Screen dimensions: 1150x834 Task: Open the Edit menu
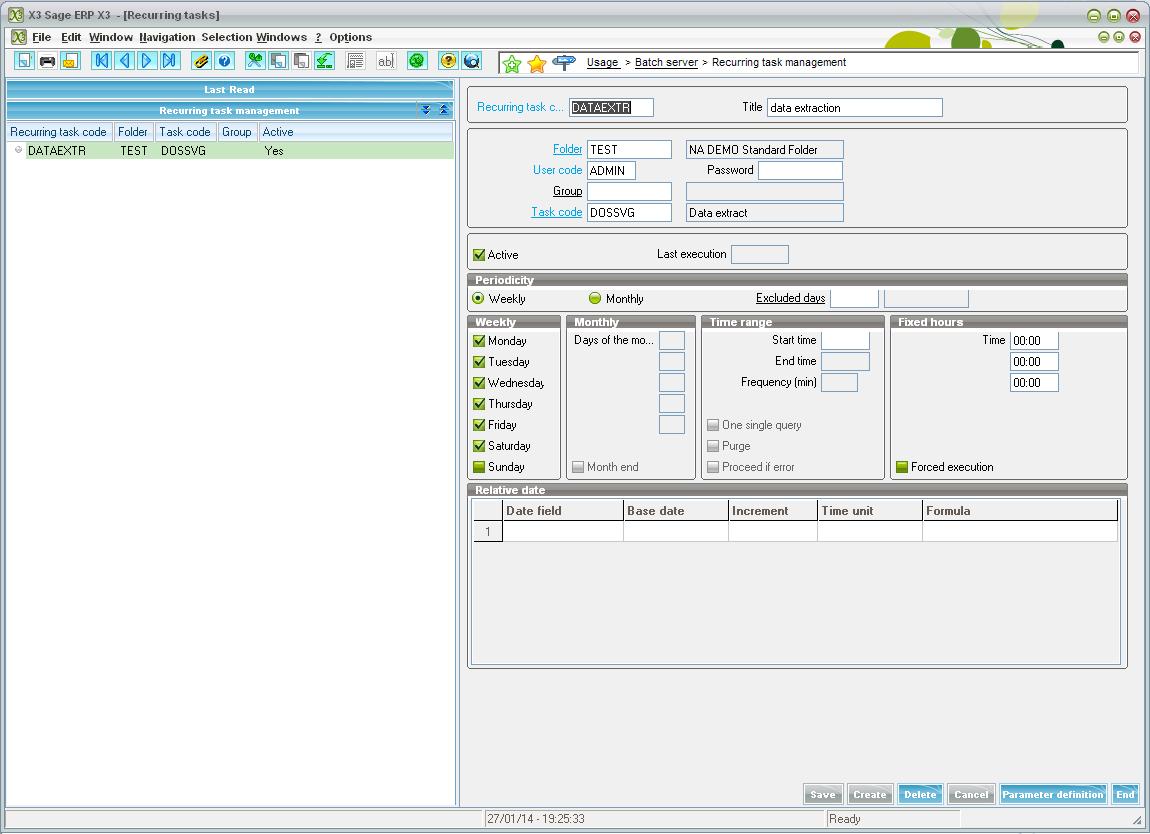[71, 37]
